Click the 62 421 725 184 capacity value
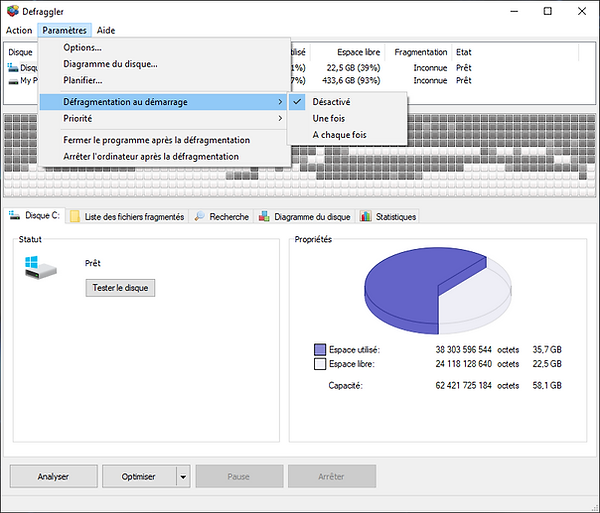The image size is (600, 513). point(463,385)
